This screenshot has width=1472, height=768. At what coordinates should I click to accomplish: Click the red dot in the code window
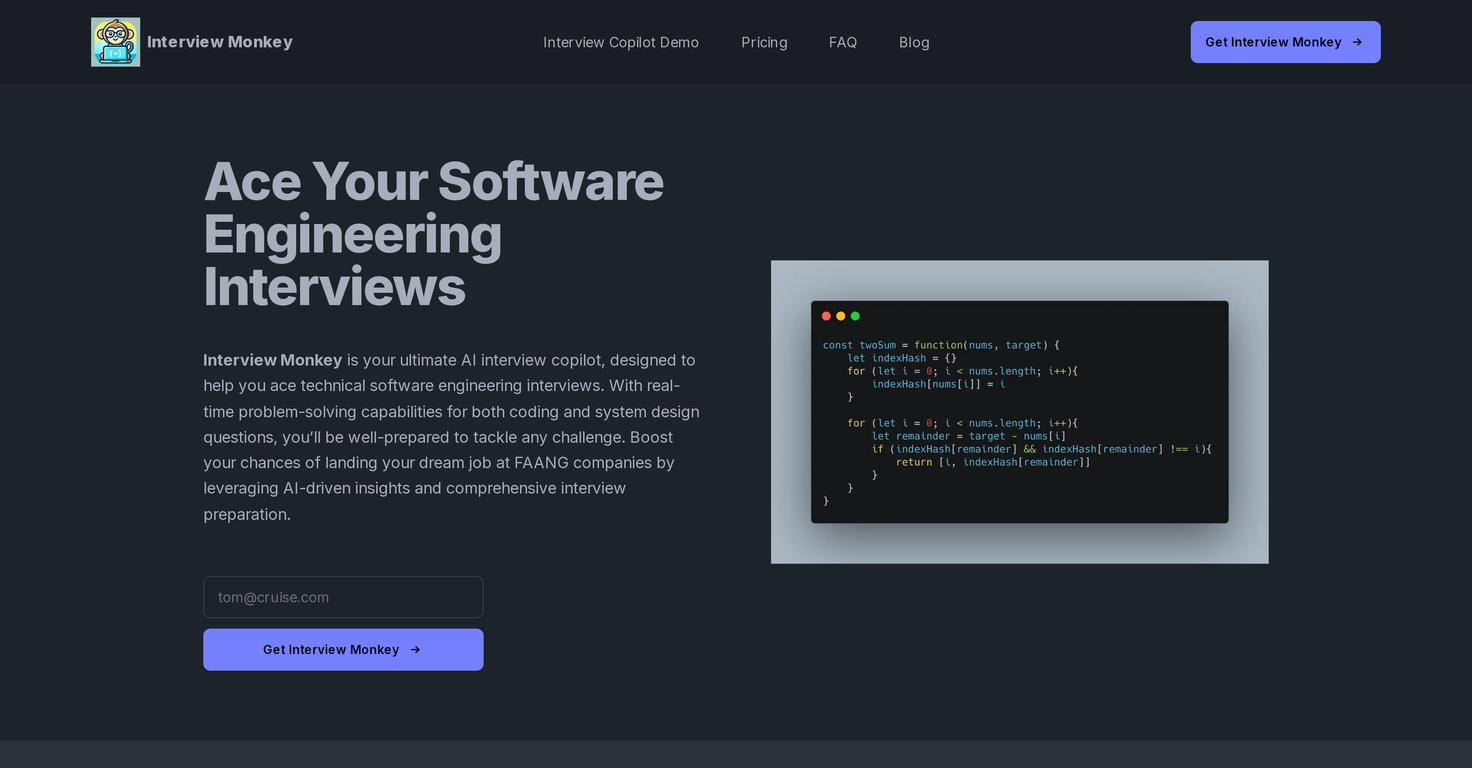coord(826,316)
